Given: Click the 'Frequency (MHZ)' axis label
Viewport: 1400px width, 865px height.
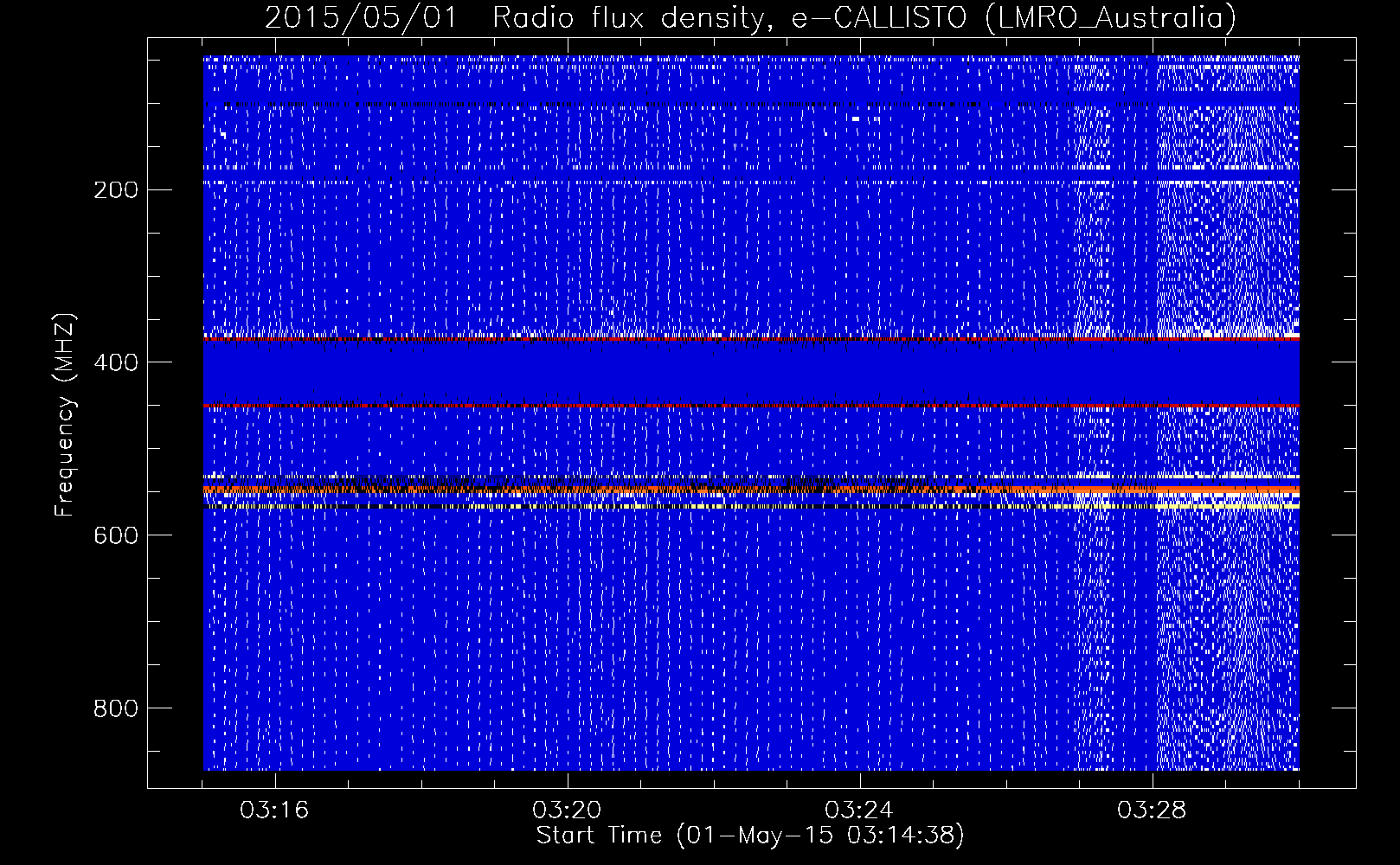Looking at the screenshot, I should pos(65,415).
